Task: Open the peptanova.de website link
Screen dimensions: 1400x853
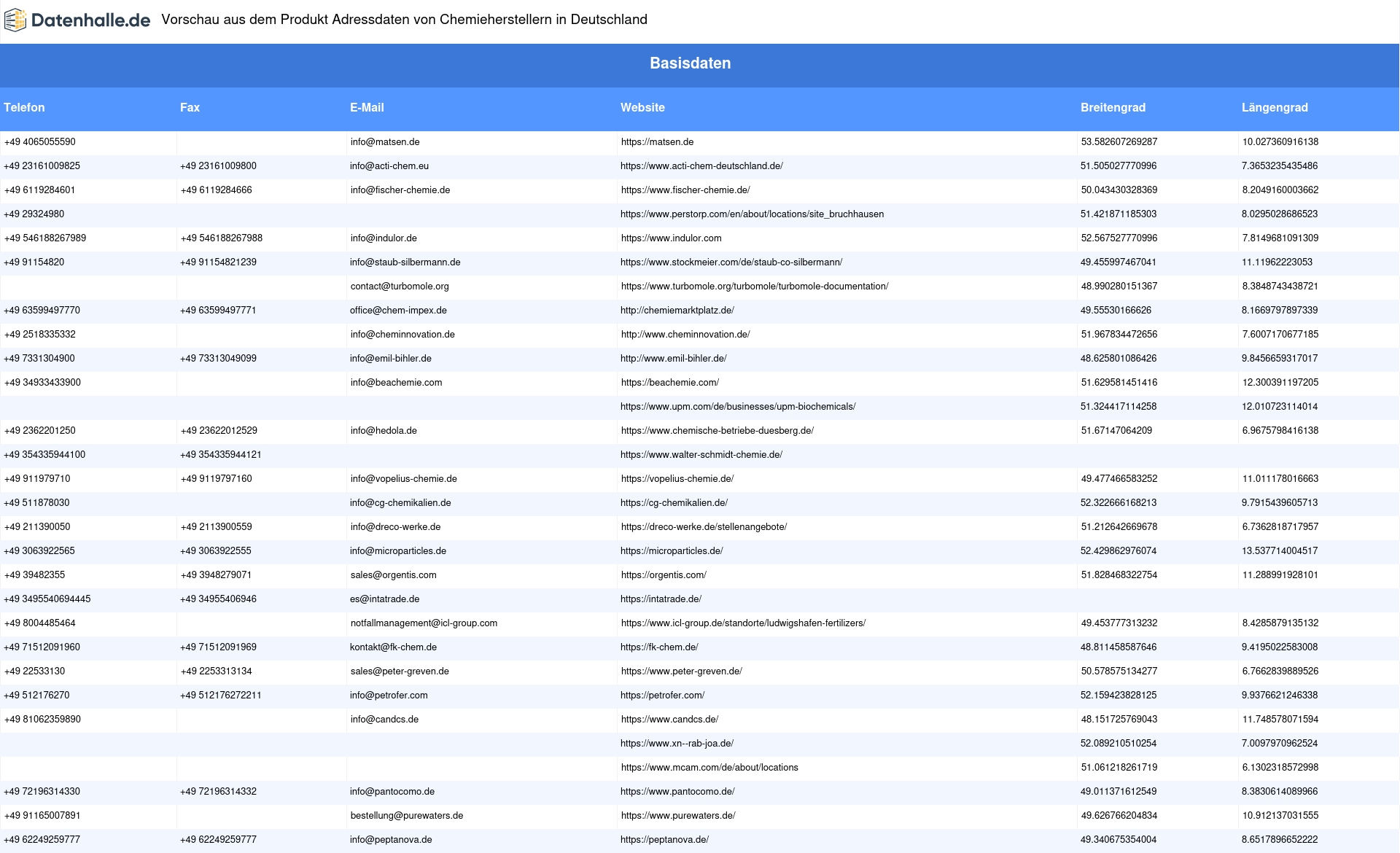Action: pos(664,840)
